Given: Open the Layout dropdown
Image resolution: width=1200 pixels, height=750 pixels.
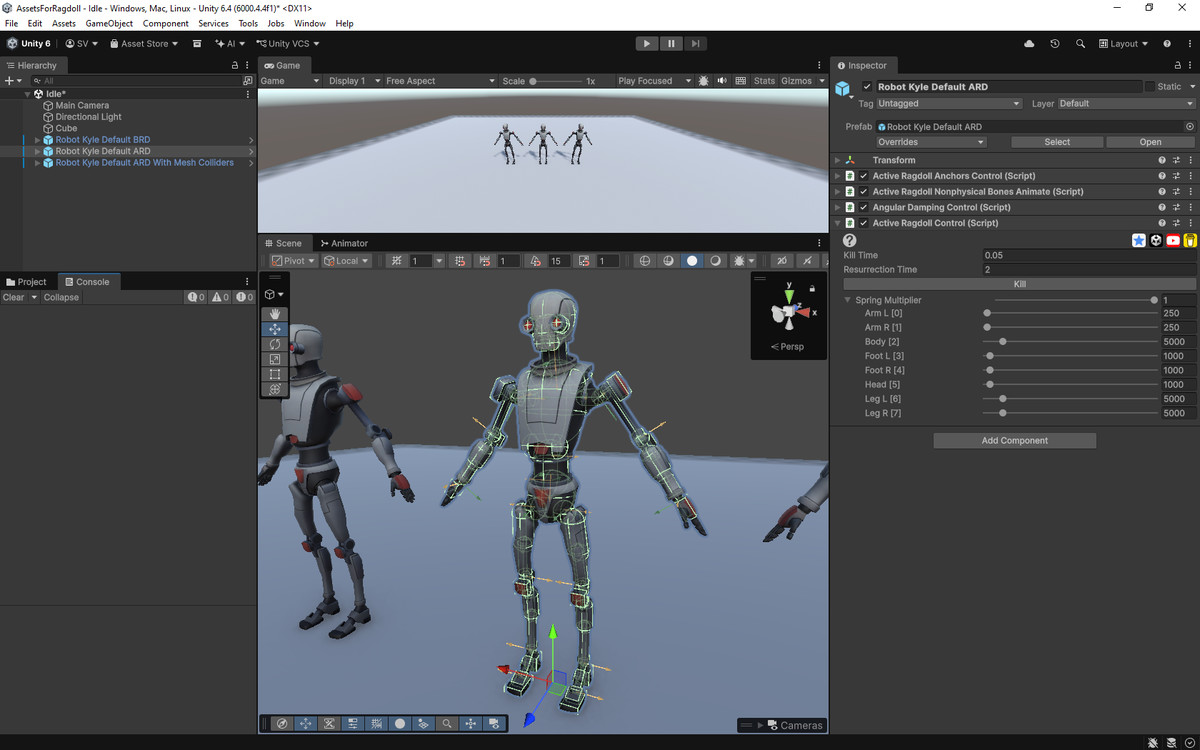Looking at the screenshot, I should [x=1124, y=44].
